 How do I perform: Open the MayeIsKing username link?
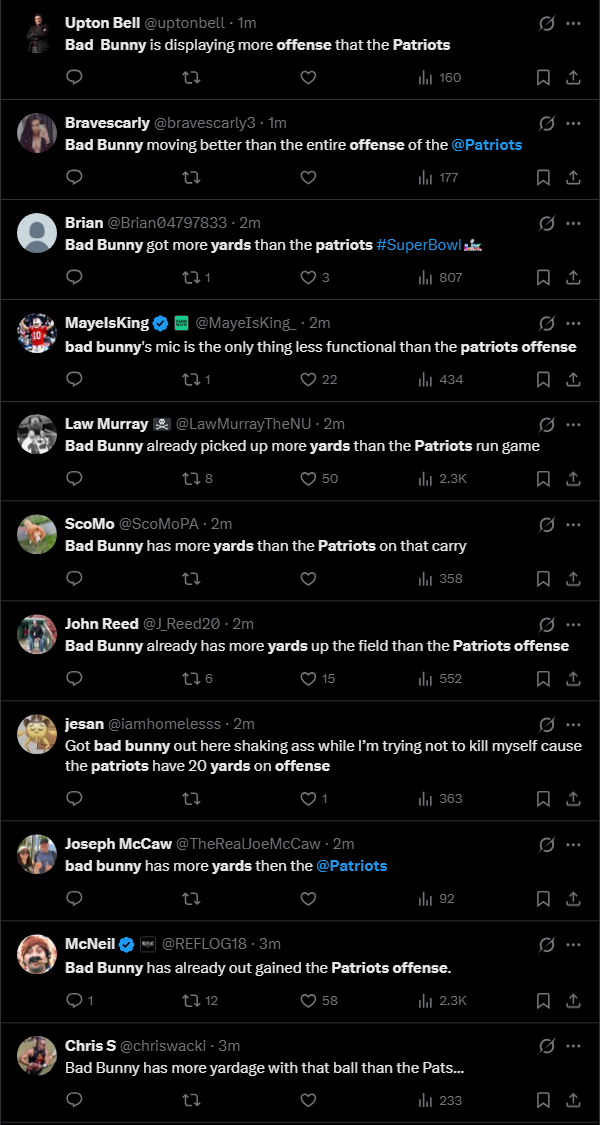coord(107,323)
